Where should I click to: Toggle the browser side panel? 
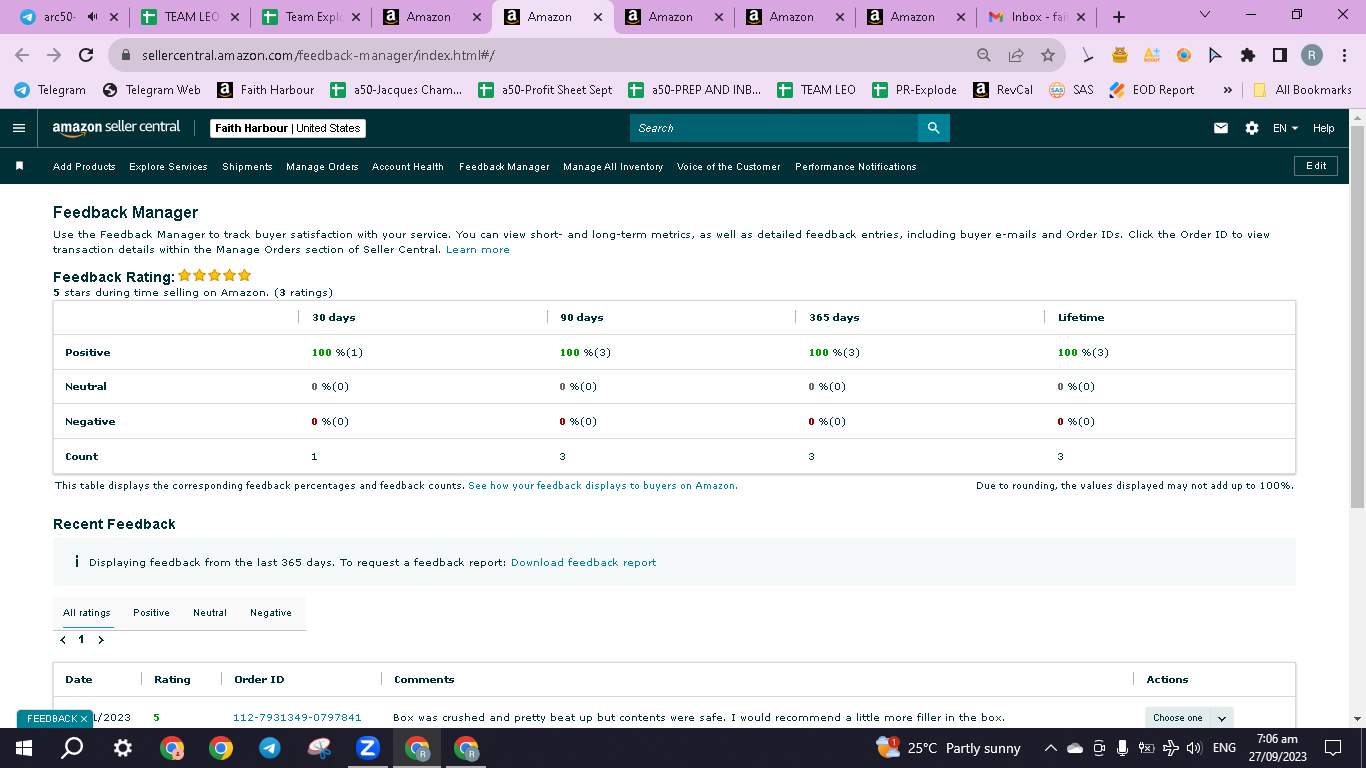[x=1280, y=56]
